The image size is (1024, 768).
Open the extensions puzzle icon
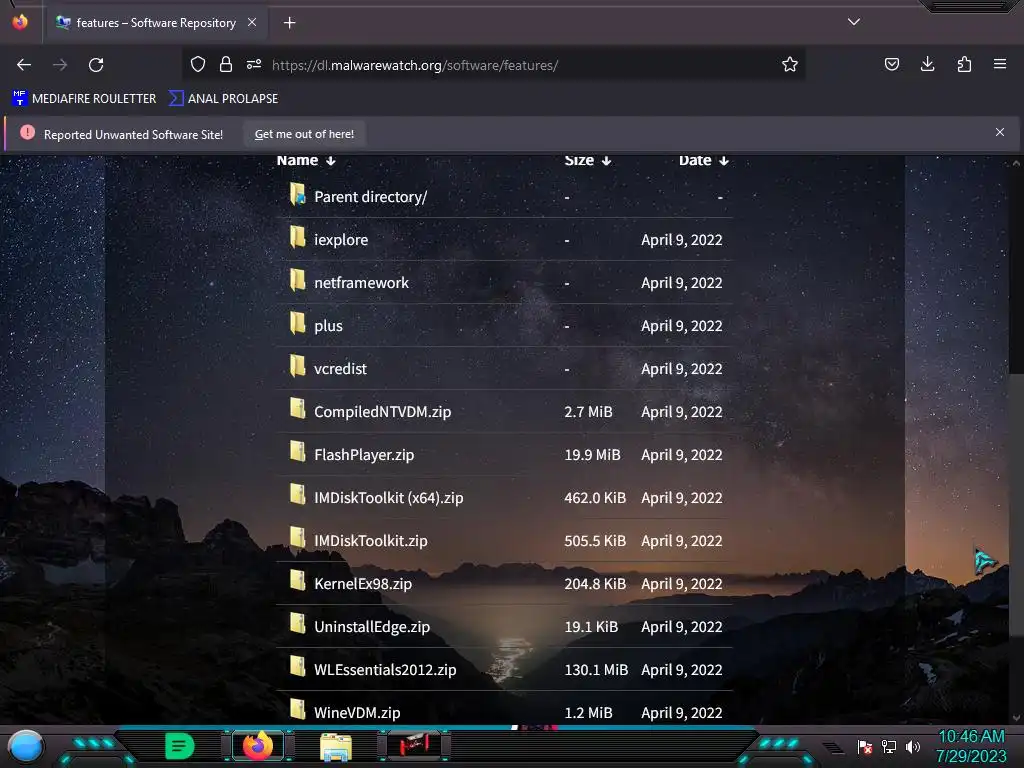[964, 64]
